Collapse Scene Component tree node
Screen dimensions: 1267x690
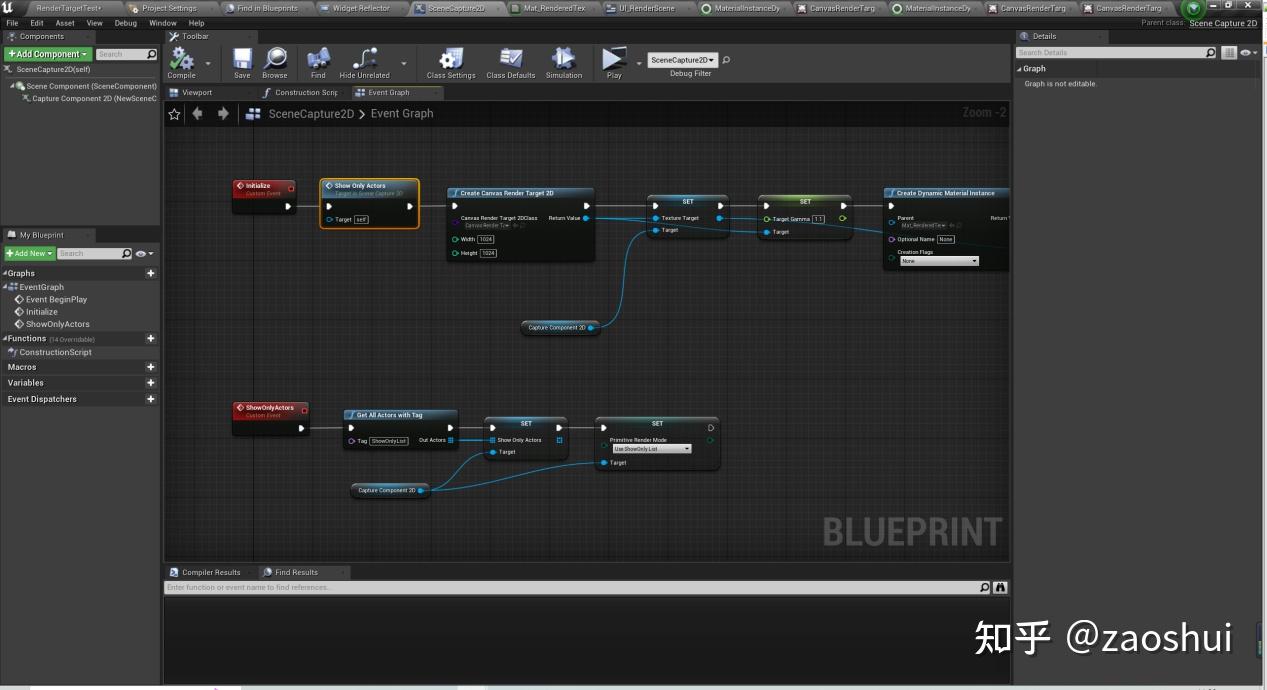13,86
